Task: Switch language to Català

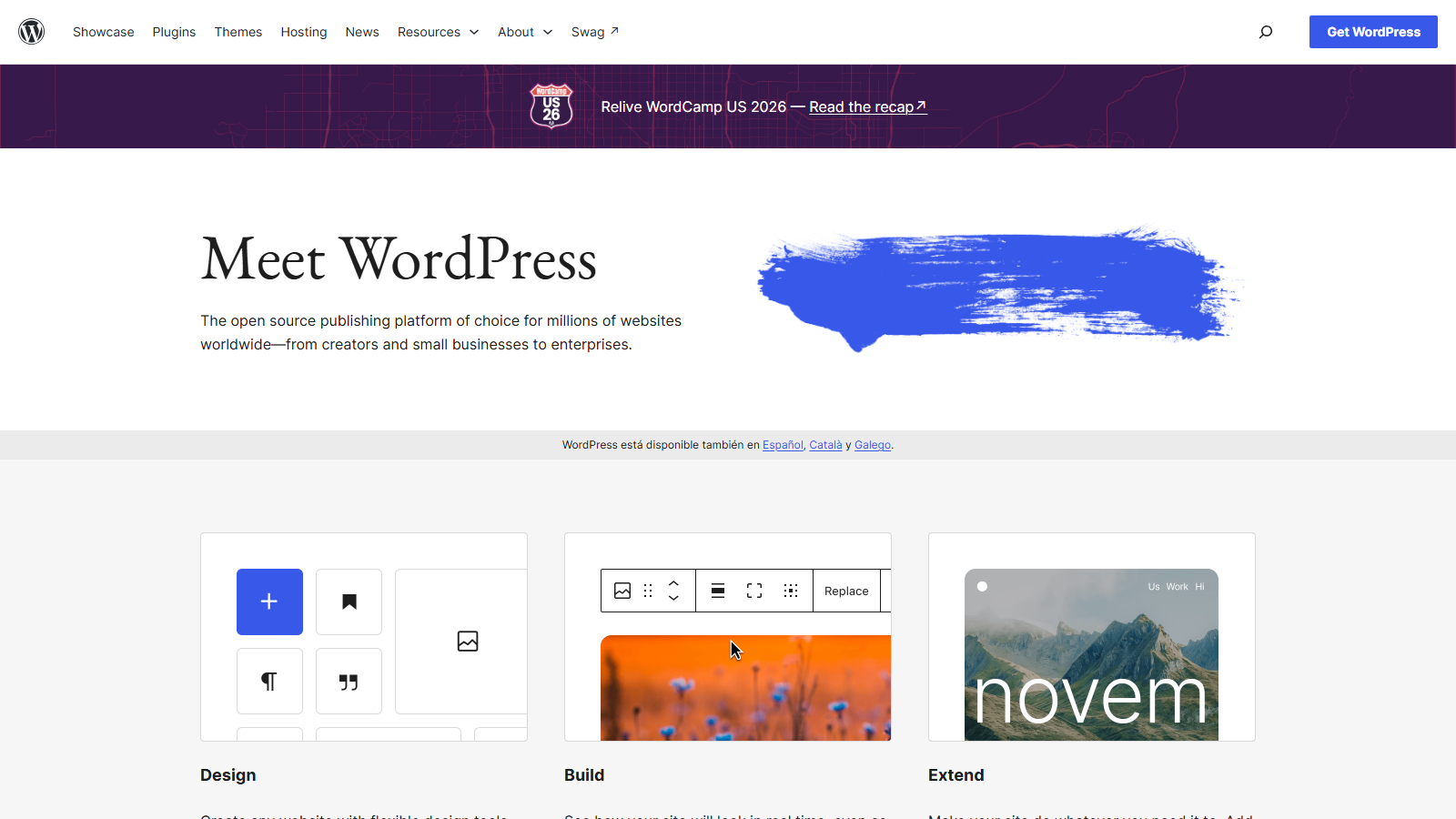Action: 825,445
